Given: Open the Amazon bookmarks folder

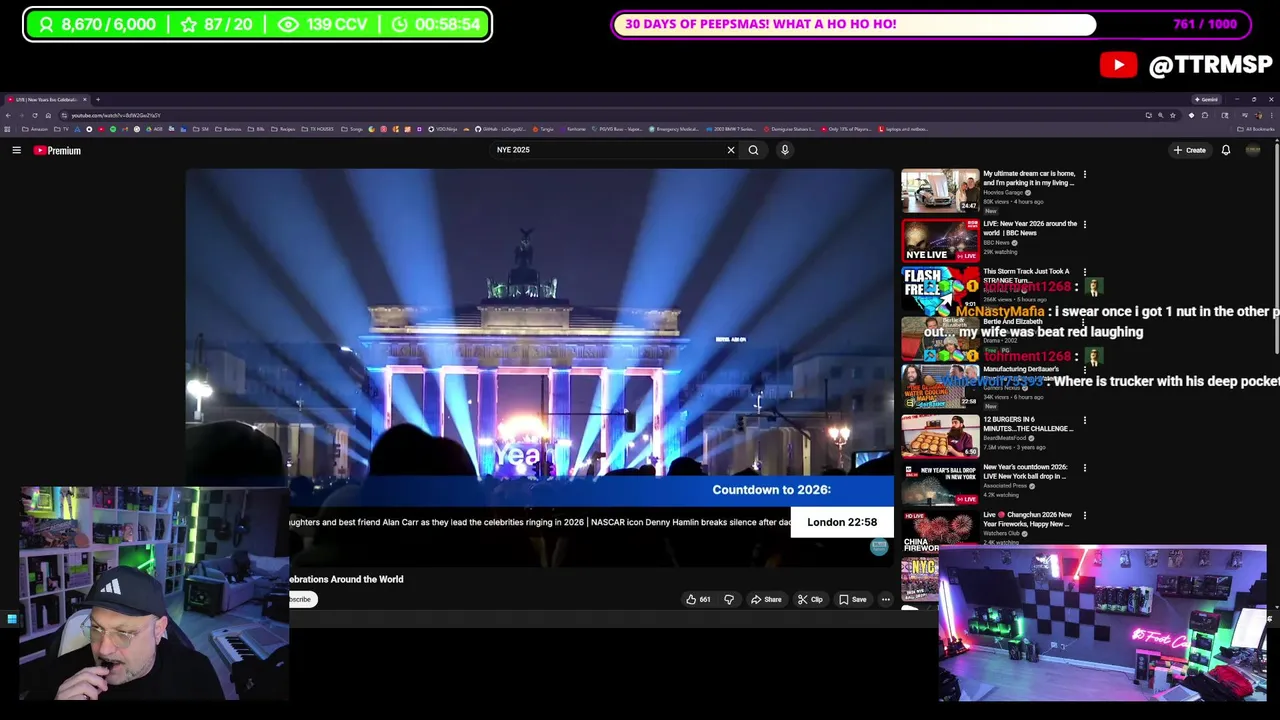Looking at the screenshot, I should click(35, 129).
